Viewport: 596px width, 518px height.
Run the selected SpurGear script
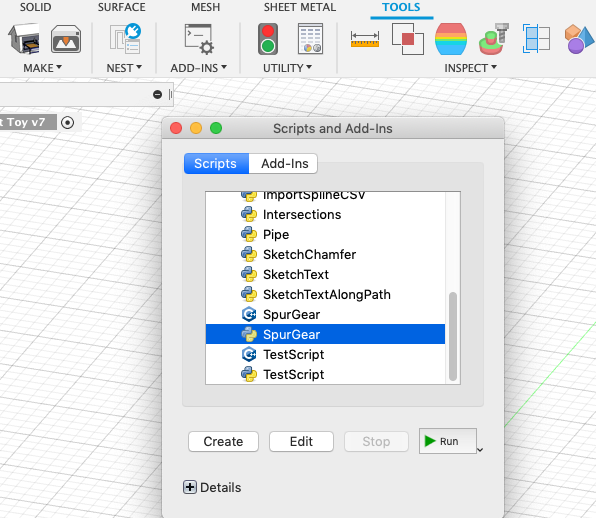[447, 441]
